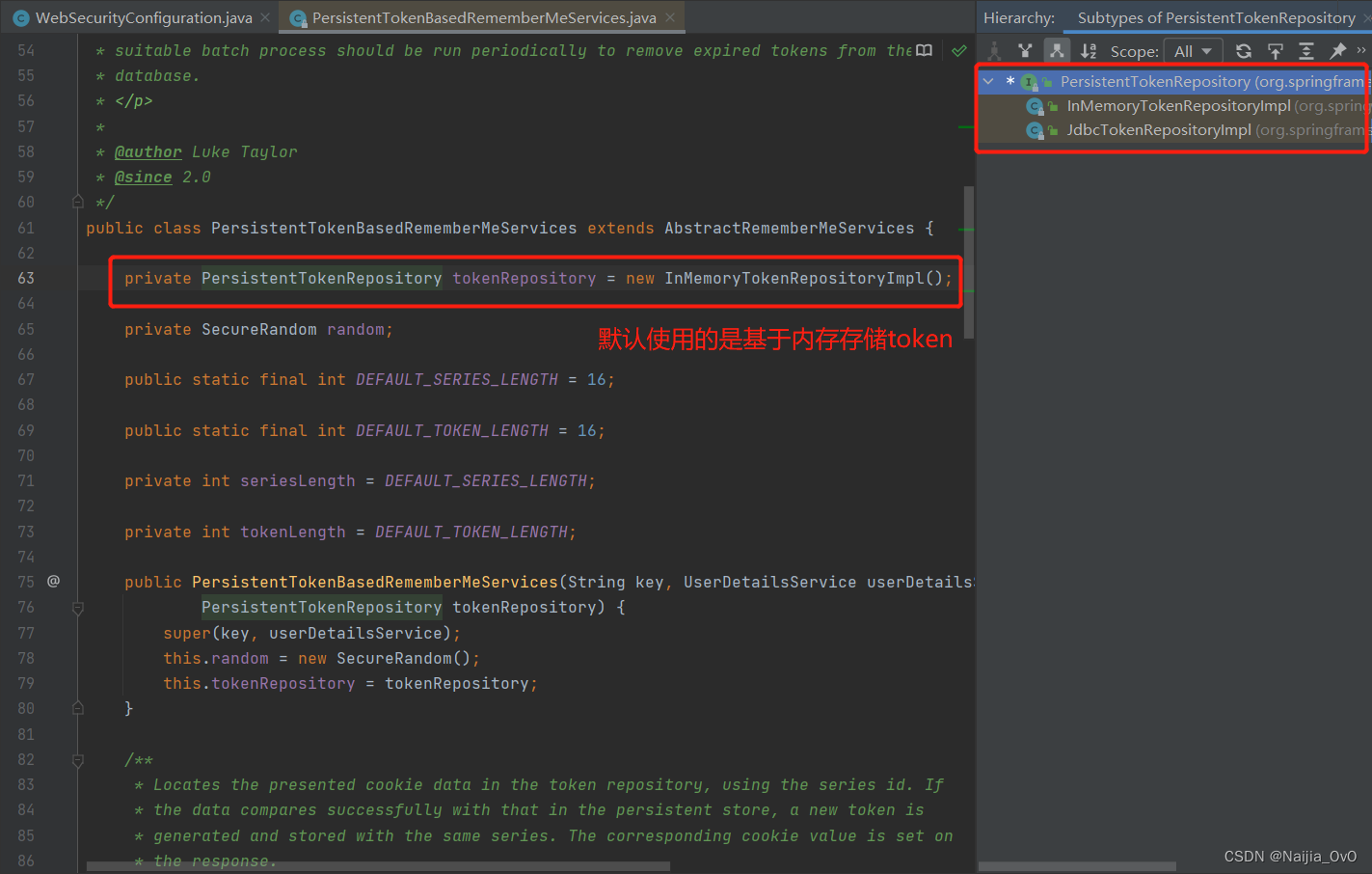Show class hierarchy in Hierarchy panel

(994, 51)
